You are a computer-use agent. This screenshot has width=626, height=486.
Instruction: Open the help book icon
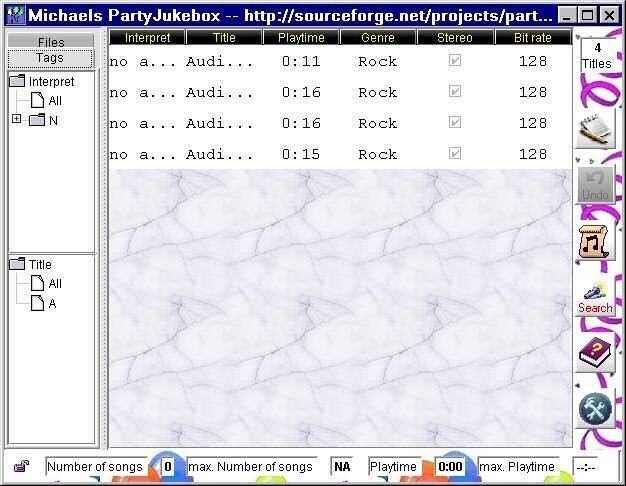click(595, 353)
